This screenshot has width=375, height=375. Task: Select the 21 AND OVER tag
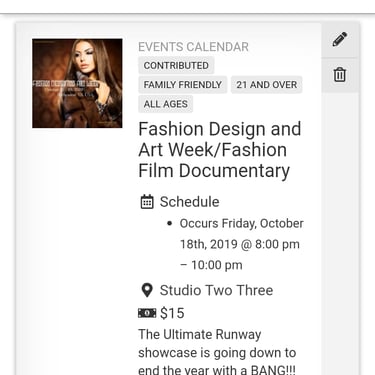click(x=267, y=85)
